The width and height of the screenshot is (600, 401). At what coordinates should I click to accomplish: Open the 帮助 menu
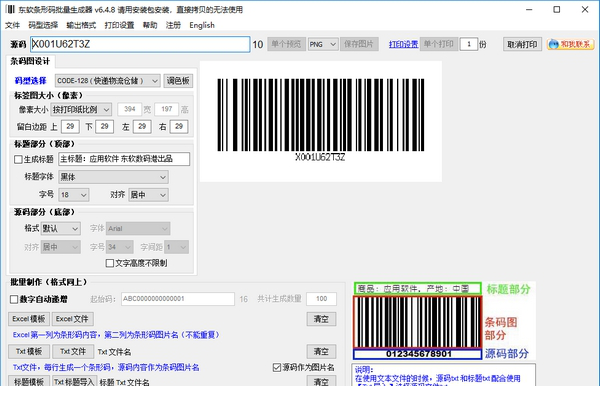tap(150, 25)
